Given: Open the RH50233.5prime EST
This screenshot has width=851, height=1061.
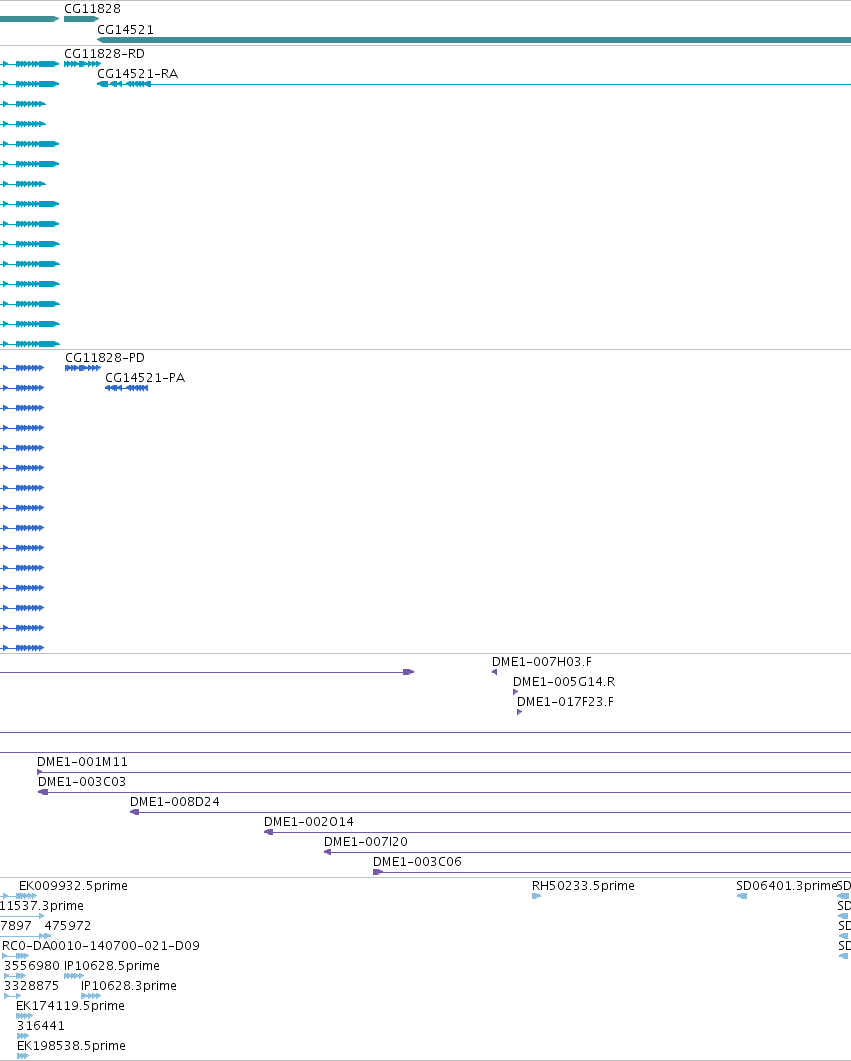Looking at the screenshot, I should pos(536,896).
